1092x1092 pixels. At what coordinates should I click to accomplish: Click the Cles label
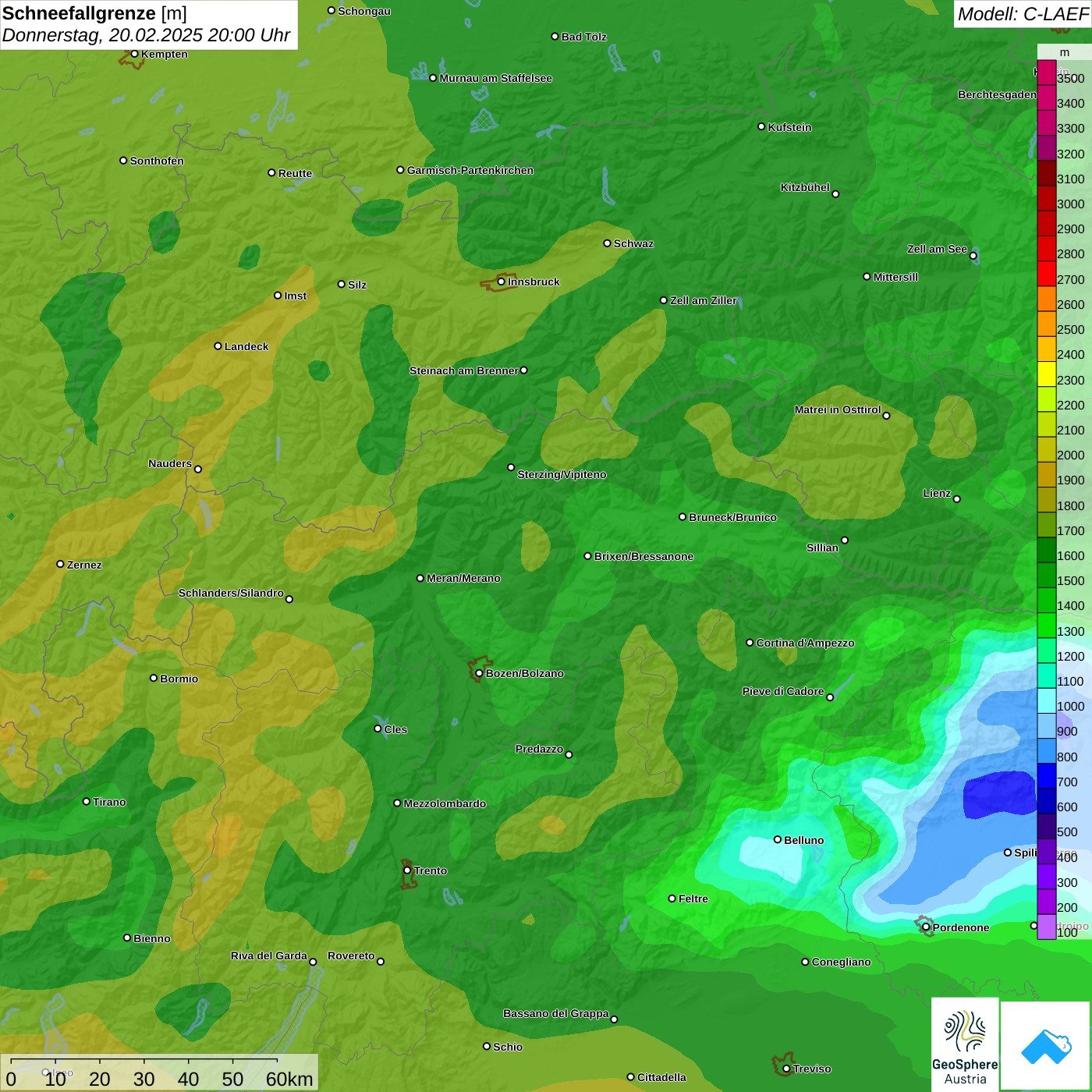[x=395, y=729]
